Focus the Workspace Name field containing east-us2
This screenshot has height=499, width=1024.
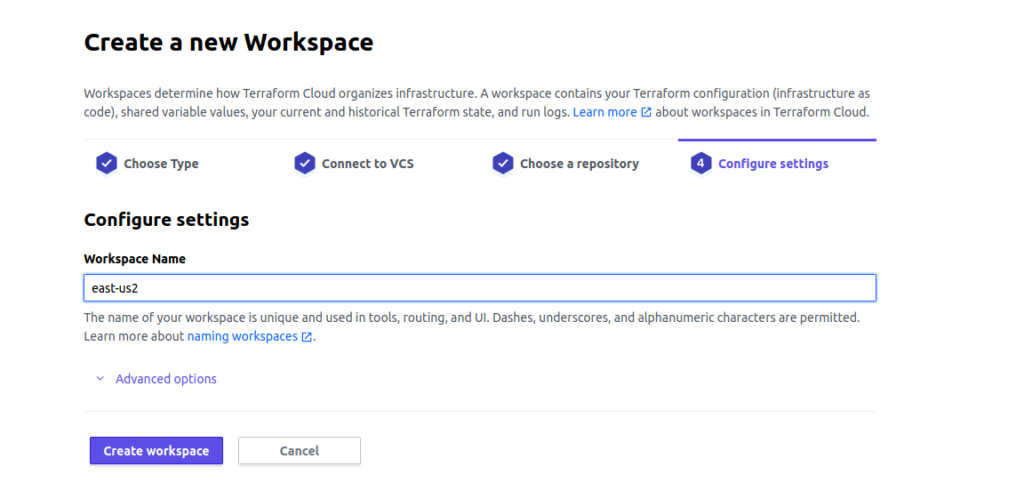point(480,288)
